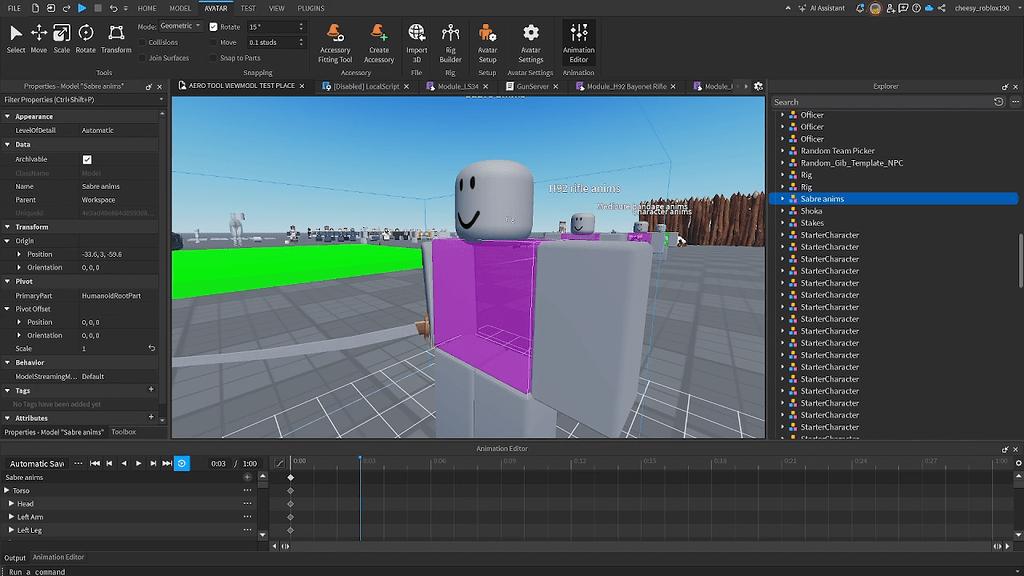Jump to first animation frame
Screen dimensions: 1024x576
[x=95, y=463]
